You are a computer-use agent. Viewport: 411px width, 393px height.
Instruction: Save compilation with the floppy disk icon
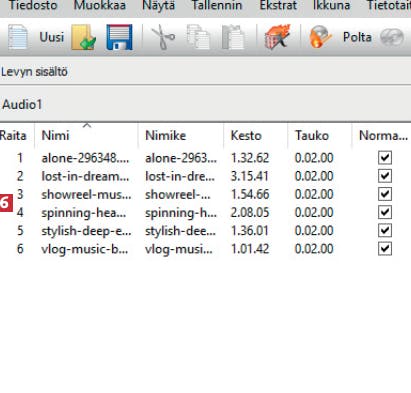119,37
